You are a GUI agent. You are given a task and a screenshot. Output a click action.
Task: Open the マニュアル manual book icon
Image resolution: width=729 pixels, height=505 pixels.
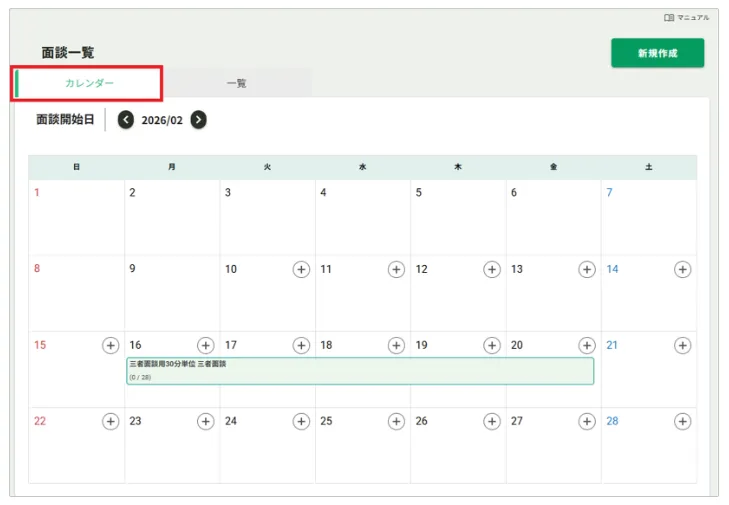pos(669,18)
